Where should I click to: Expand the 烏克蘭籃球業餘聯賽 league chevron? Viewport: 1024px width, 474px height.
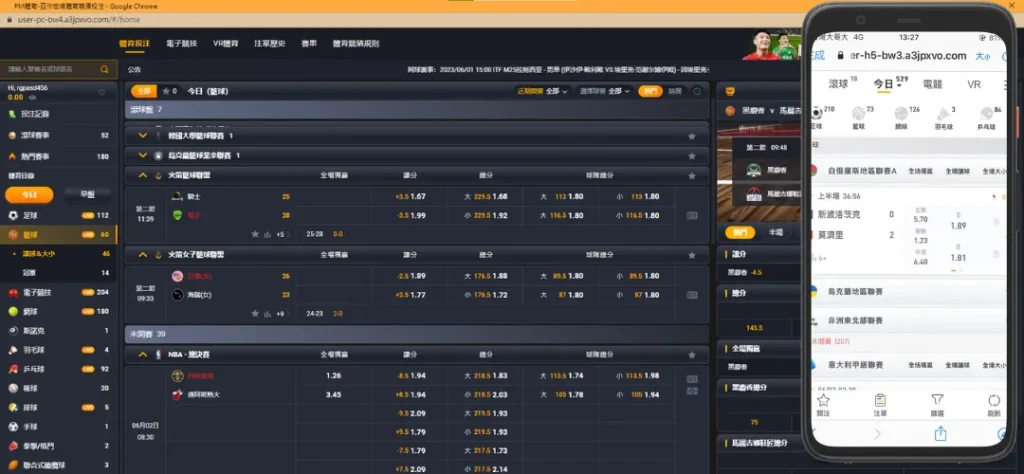(x=142, y=155)
